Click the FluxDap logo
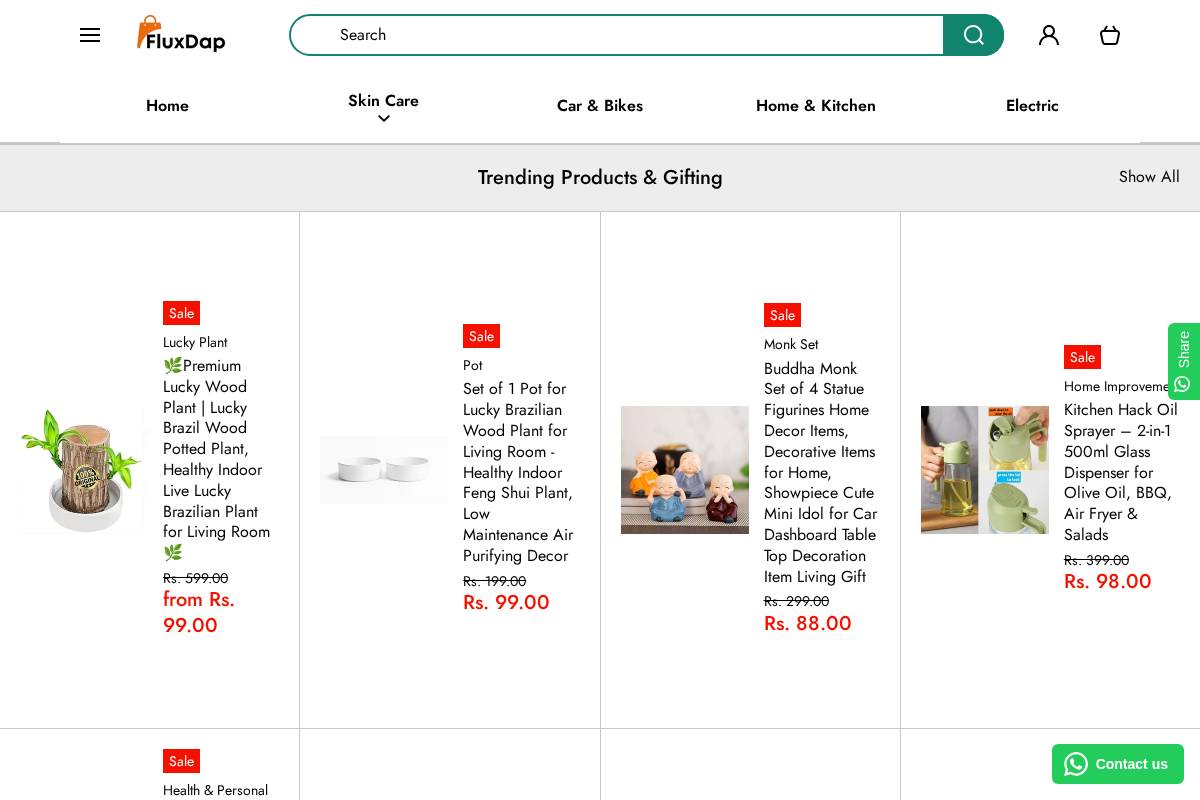The image size is (1200, 800). [x=181, y=35]
